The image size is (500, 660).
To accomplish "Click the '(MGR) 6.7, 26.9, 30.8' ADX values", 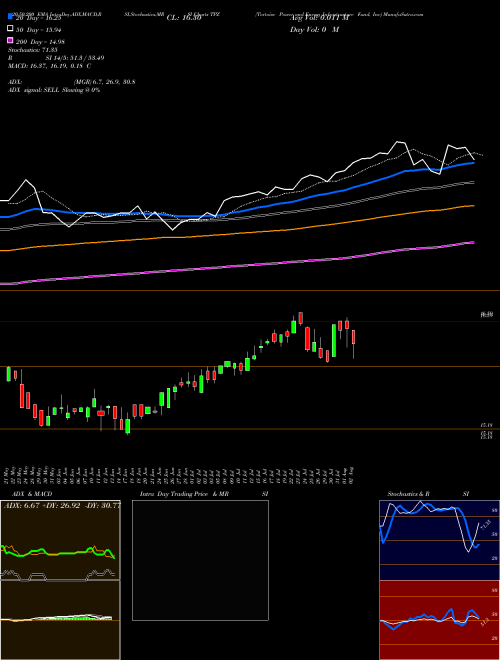I will [104, 82].
